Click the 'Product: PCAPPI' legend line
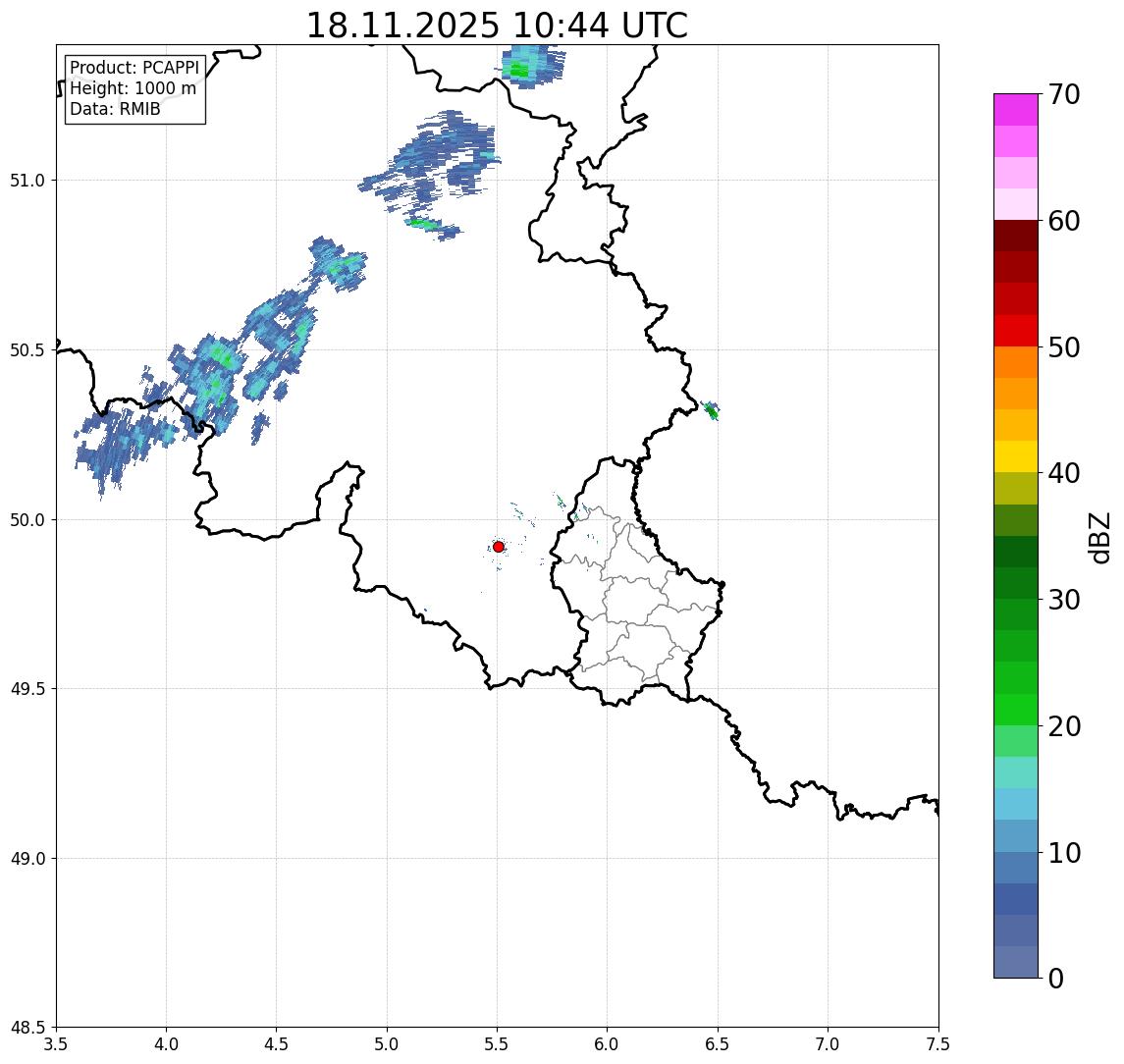The image size is (1124, 1064). click(134, 68)
